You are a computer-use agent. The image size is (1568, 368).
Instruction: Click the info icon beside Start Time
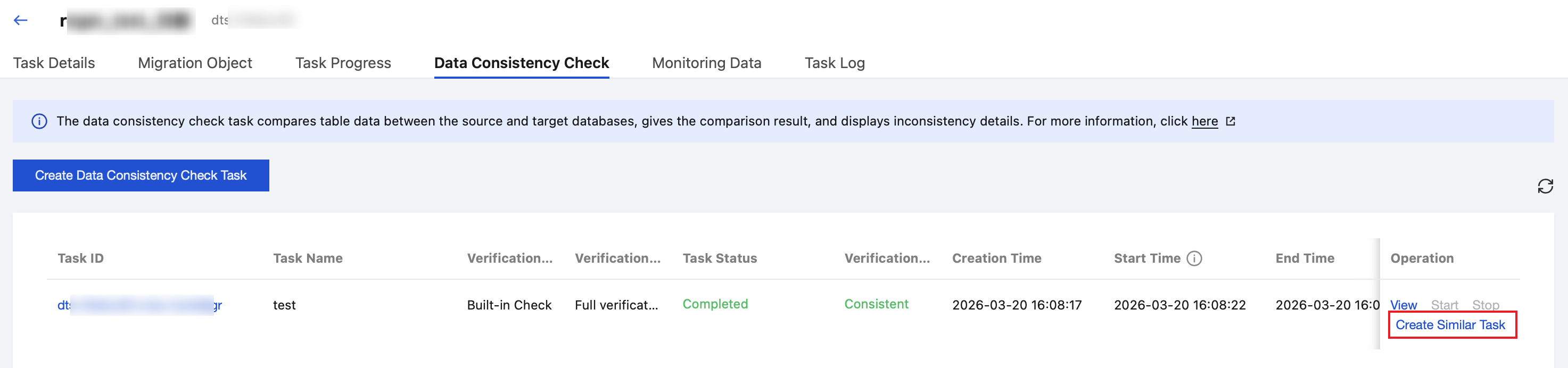point(1194,258)
